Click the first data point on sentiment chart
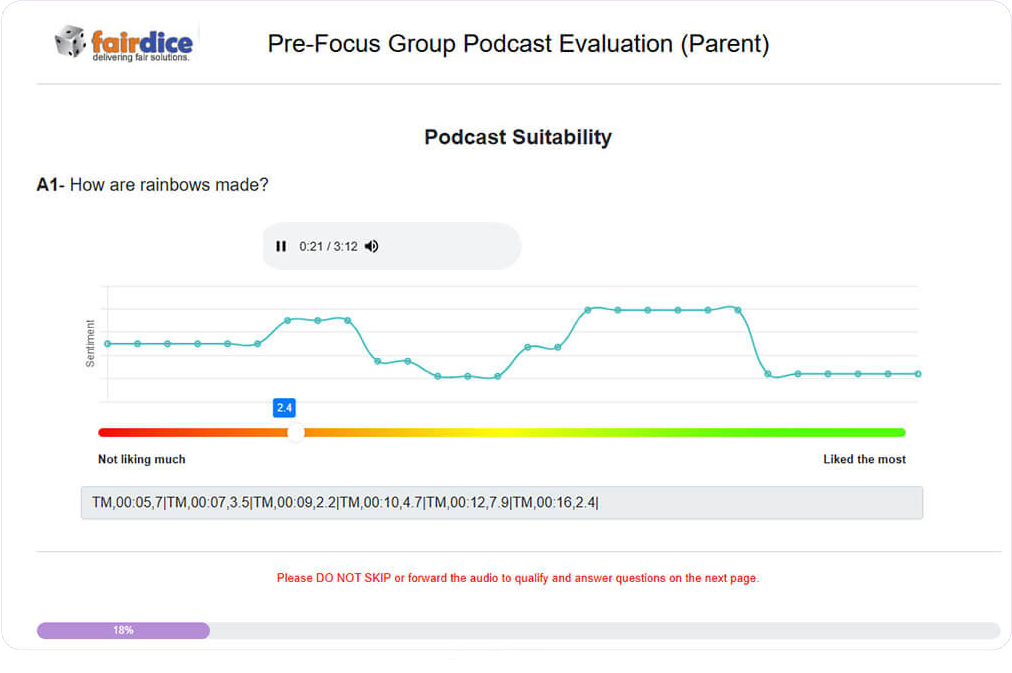 coord(108,343)
